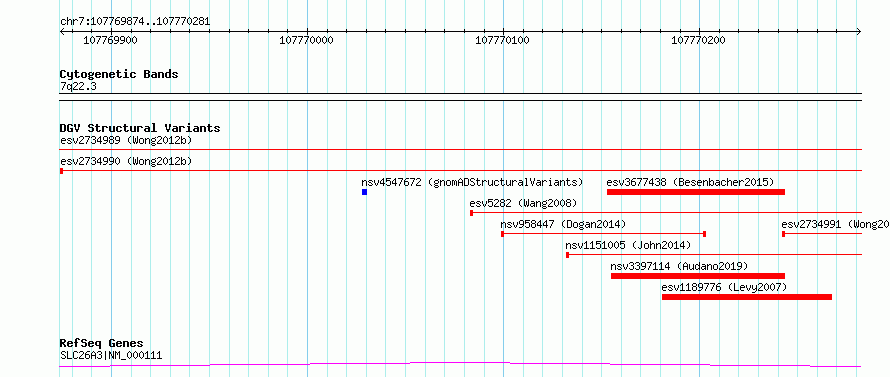Viewport: 890px width, 377px height.
Task: Click the esv2734989 (Wong2012b) variant label
Action: coord(125,140)
